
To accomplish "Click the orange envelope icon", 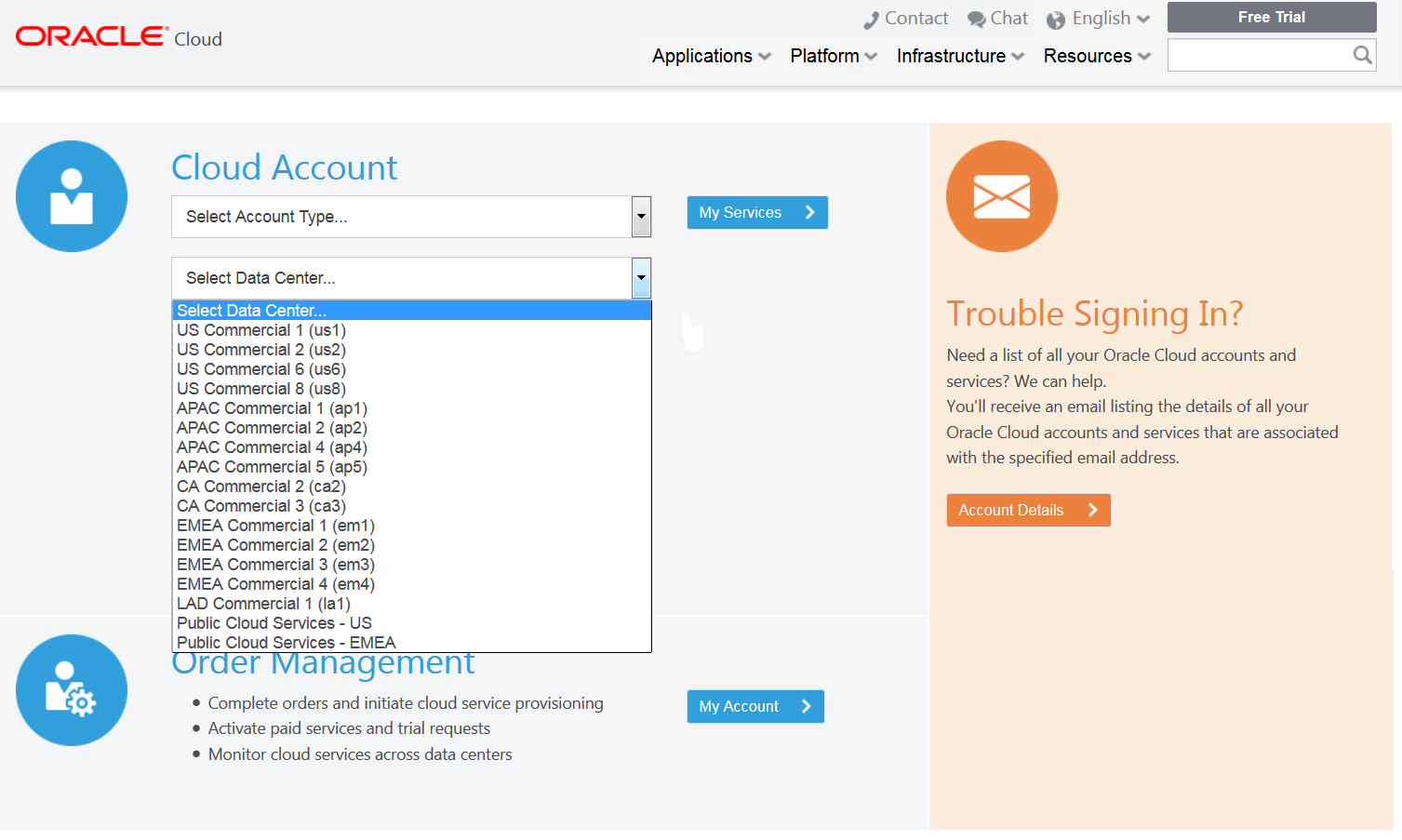I will (1002, 195).
